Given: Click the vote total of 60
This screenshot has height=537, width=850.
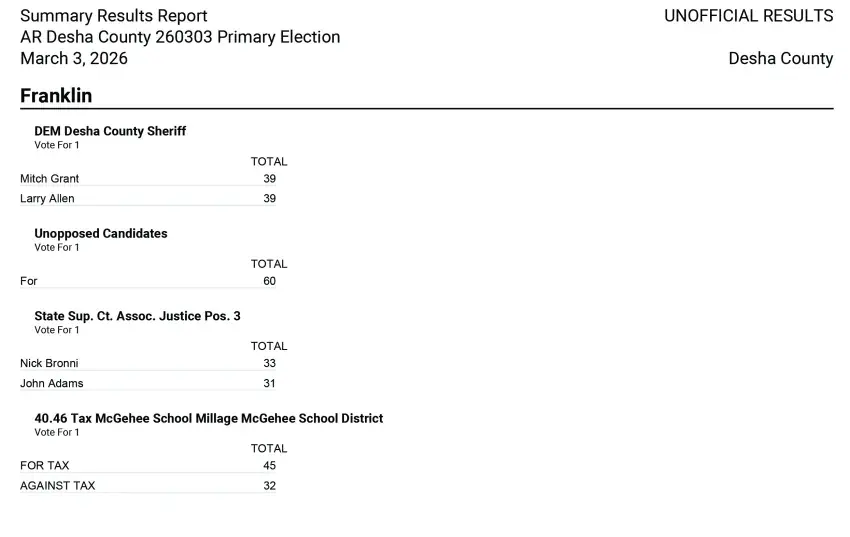Looking at the screenshot, I should point(269,282).
